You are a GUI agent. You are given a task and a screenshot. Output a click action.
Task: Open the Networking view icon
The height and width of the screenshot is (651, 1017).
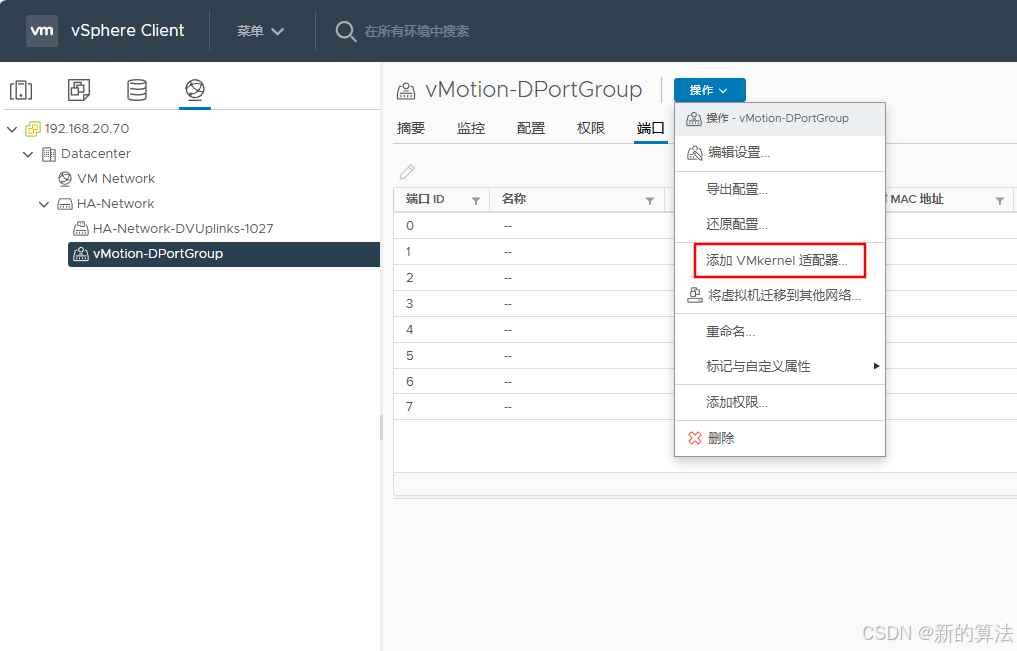coord(195,89)
